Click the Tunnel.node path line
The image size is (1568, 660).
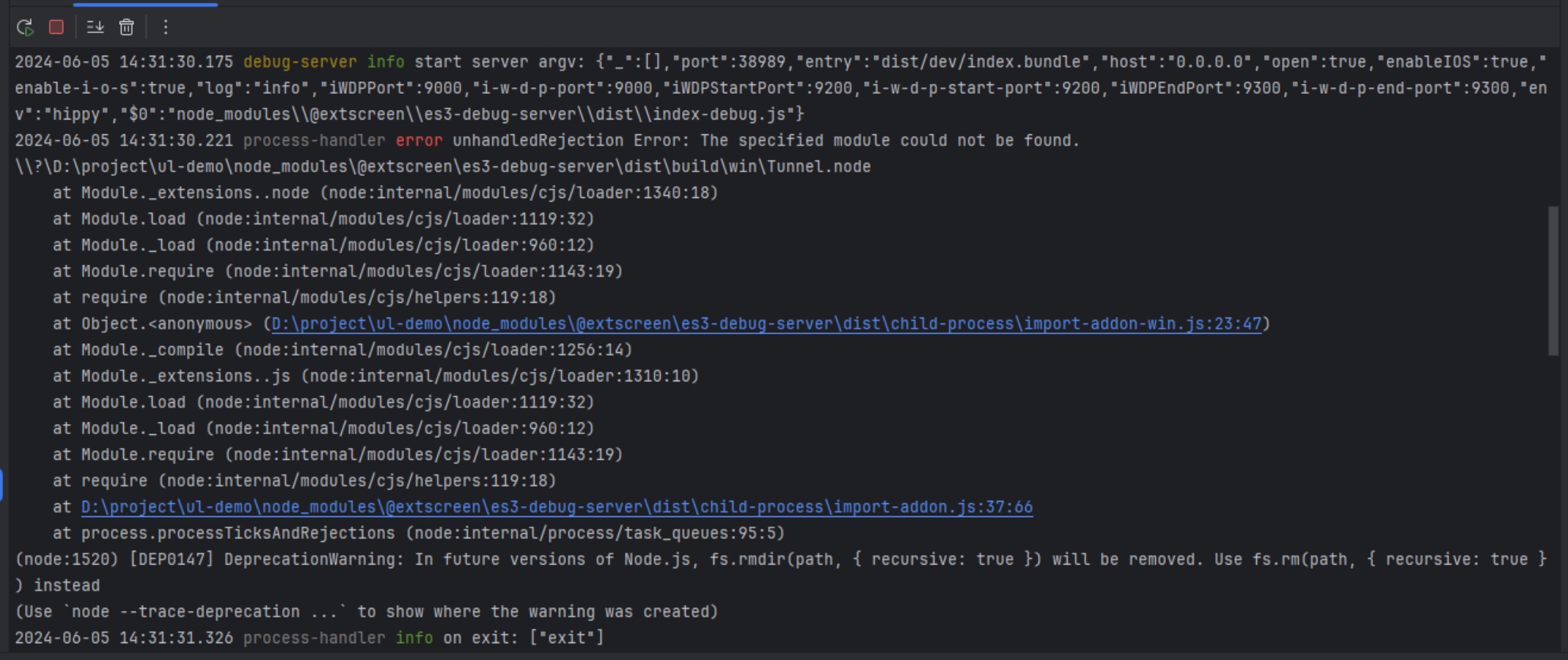pyautogui.click(x=443, y=166)
